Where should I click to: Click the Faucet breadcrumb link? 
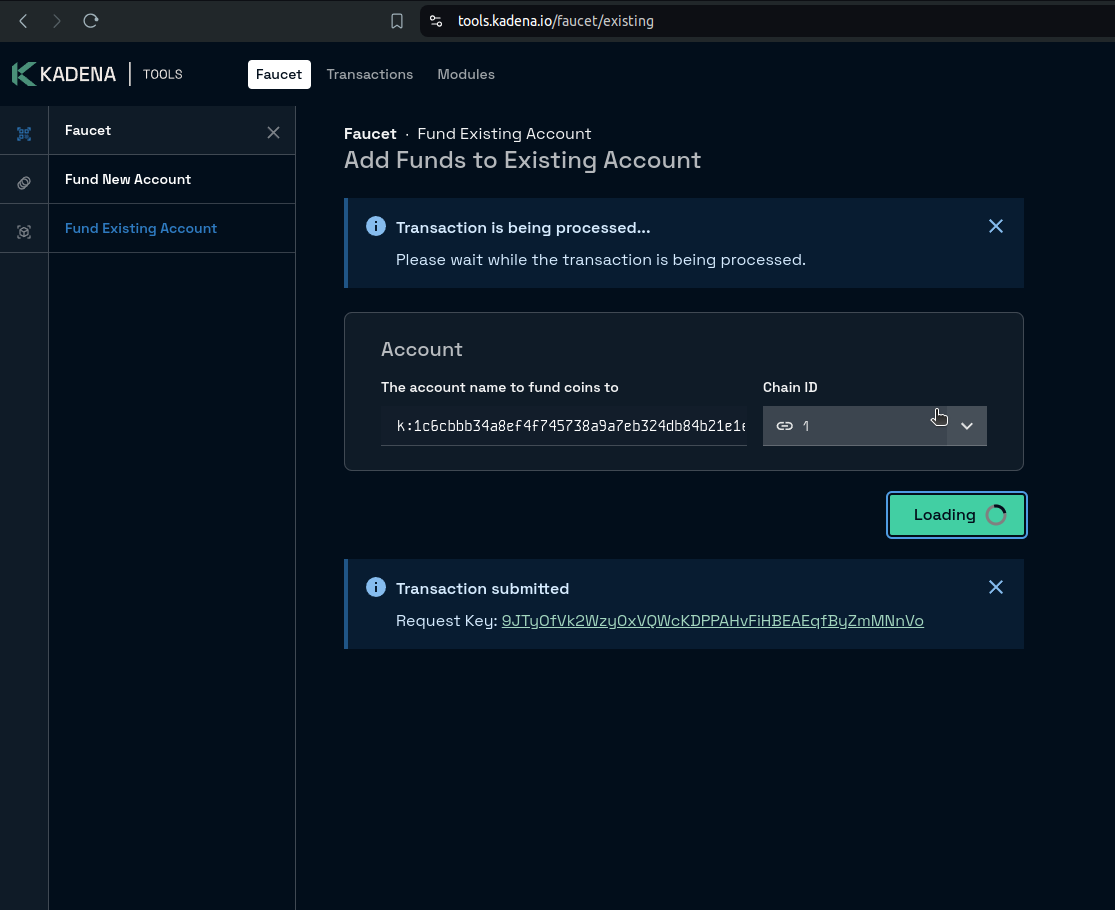click(x=370, y=134)
